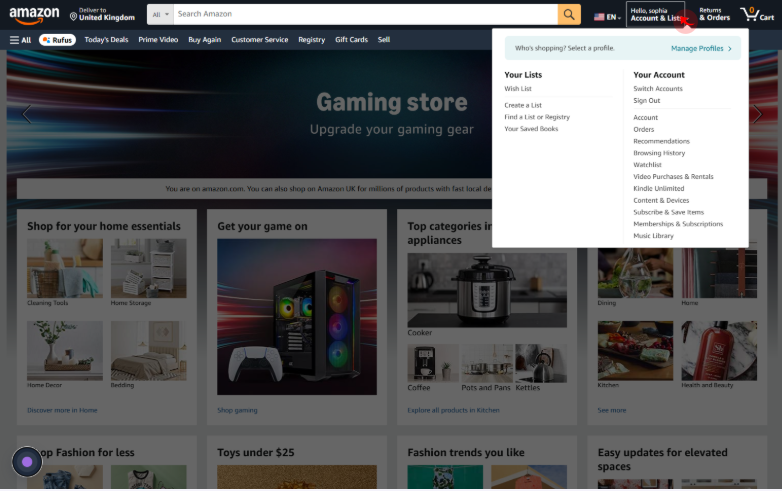Screen dimensions: 782x491
Task: Open Browsing History
Action: click(x=659, y=153)
